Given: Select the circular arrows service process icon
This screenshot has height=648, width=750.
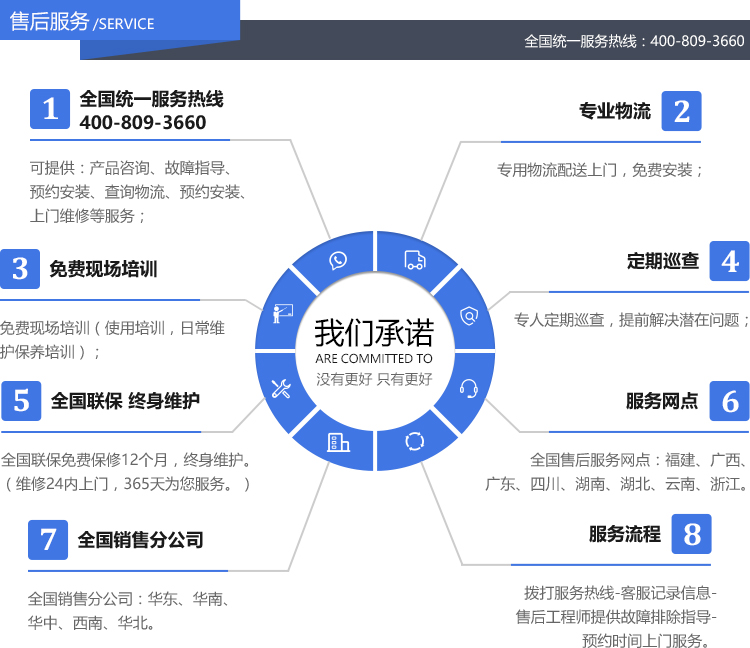Looking at the screenshot, I should tap(413, 441).
